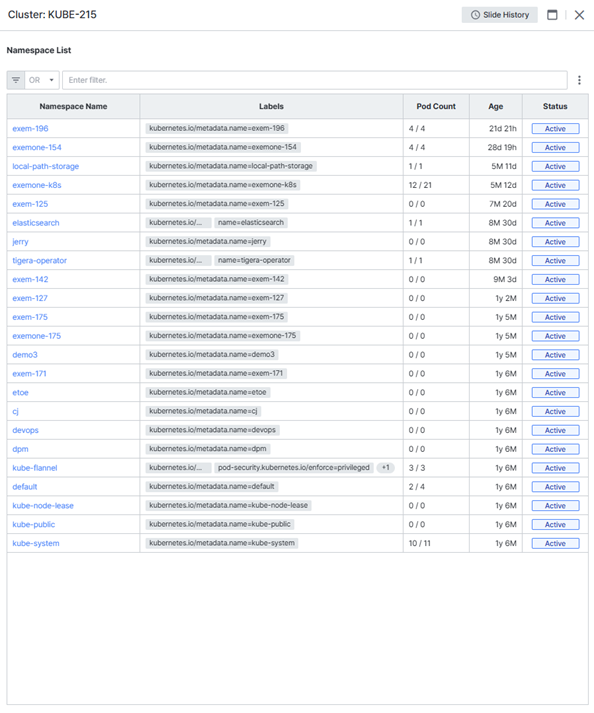This screenshot has height=713, width=594.
Task: Open the filter options icon
Action: coord(16,80)
